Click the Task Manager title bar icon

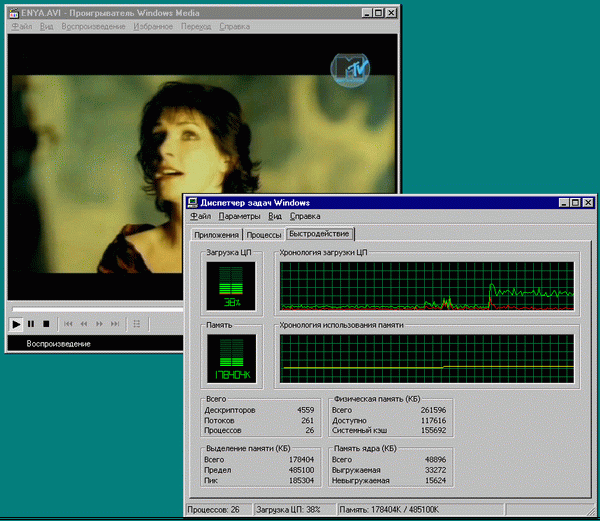(x=193, y=201)
